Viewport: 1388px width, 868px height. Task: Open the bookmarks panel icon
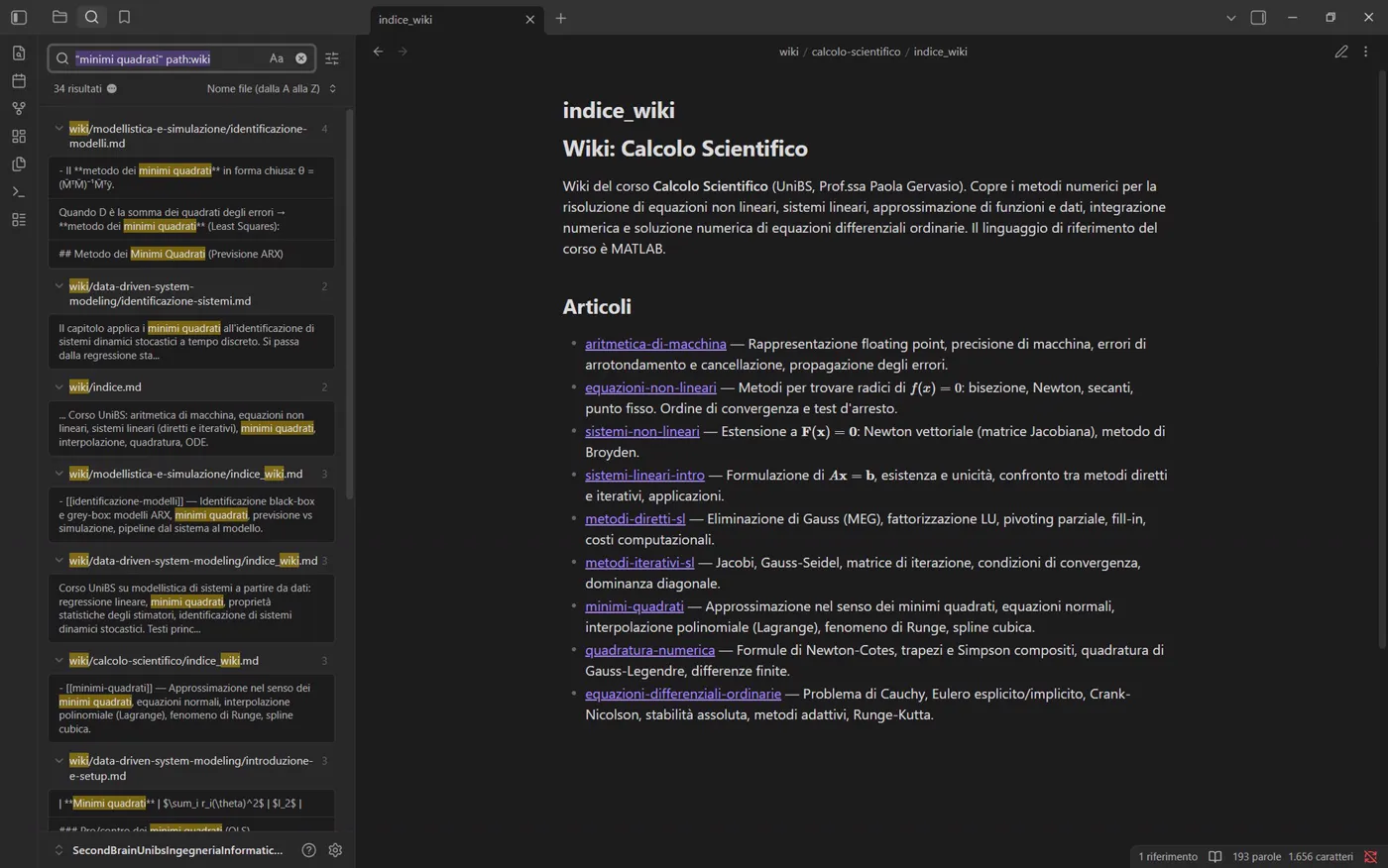pyautogui.click(x=124, y=17)
